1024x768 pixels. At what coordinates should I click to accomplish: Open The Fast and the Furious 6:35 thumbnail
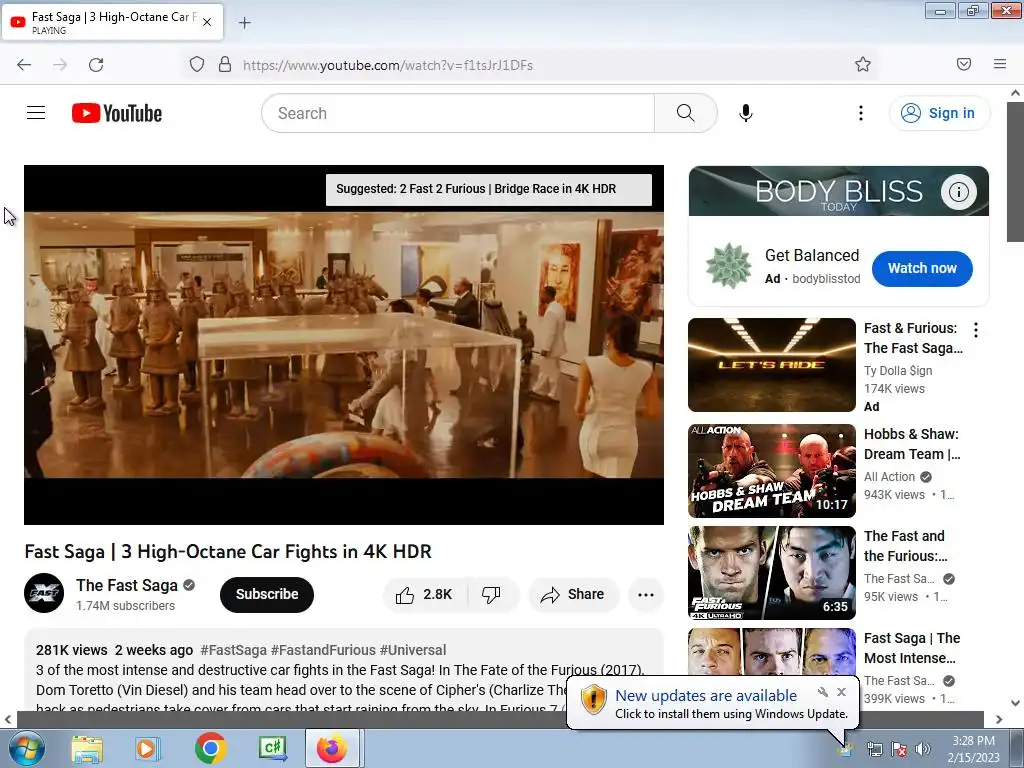(771, 573)
